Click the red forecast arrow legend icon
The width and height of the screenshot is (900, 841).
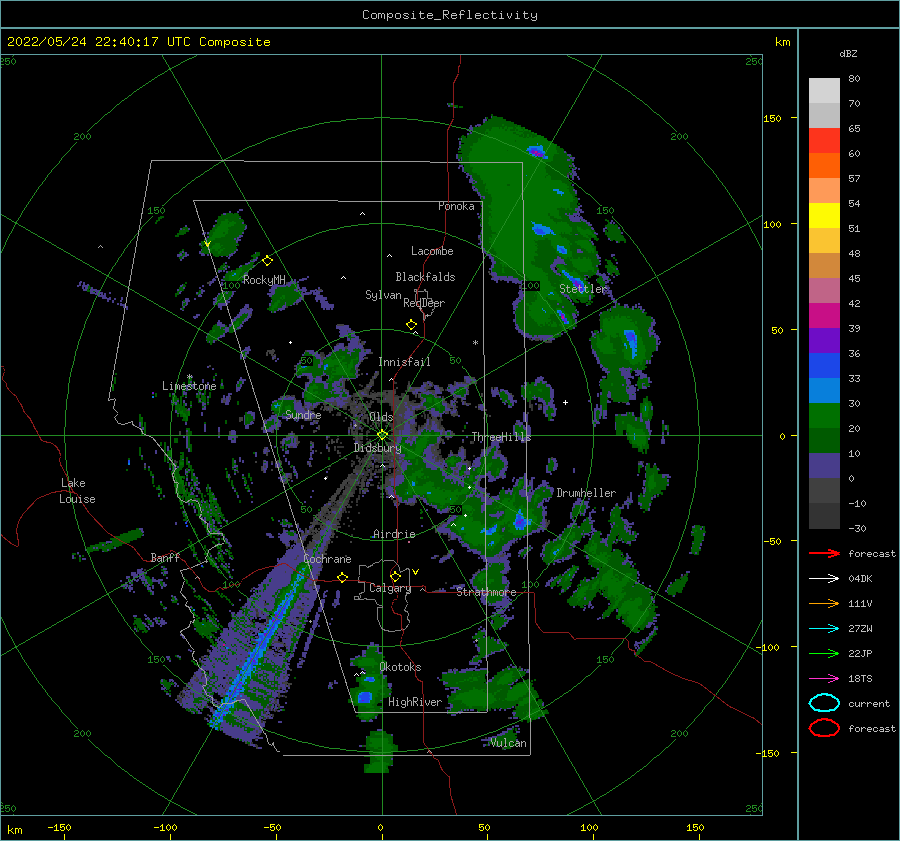(824, 553)
